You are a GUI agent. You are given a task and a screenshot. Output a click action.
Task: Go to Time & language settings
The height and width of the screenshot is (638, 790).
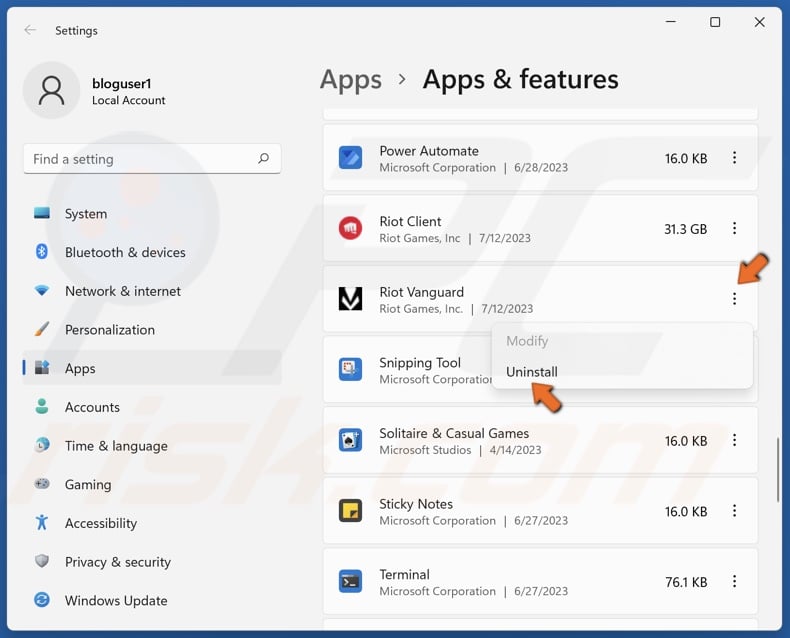[x=116, y=446]
